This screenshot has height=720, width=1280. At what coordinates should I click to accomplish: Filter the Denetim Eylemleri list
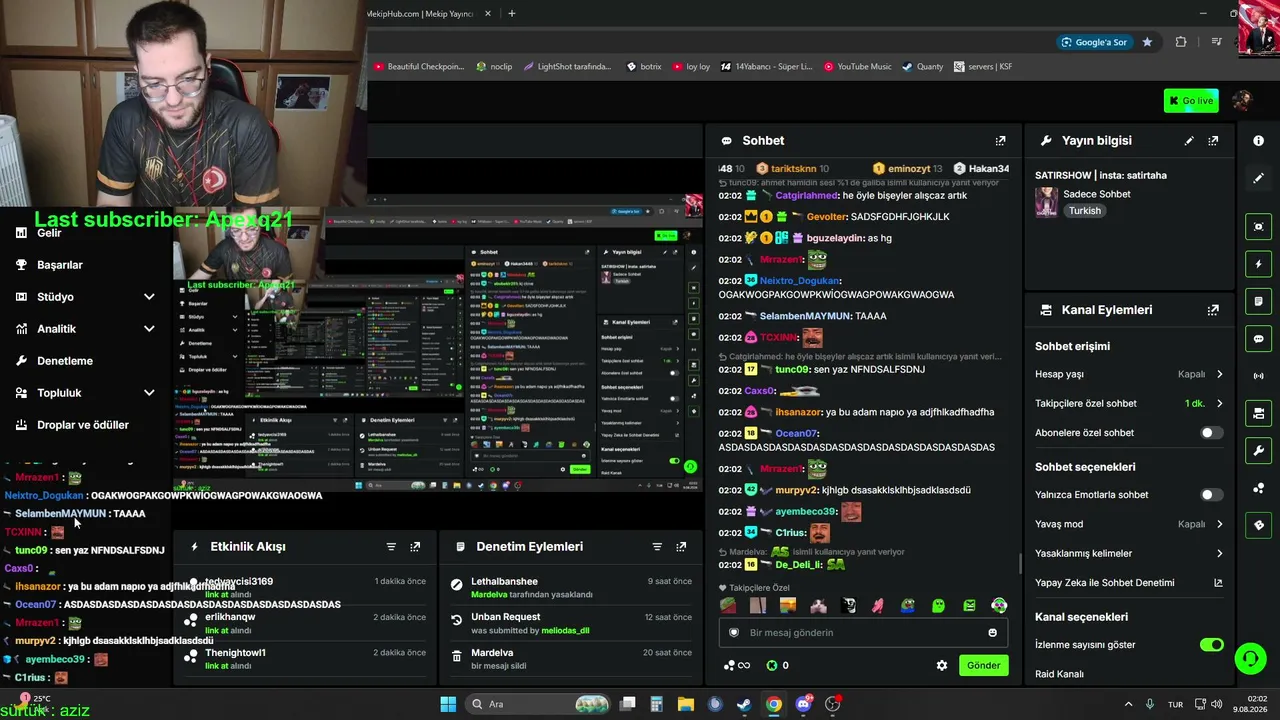[x=657, y=547]
